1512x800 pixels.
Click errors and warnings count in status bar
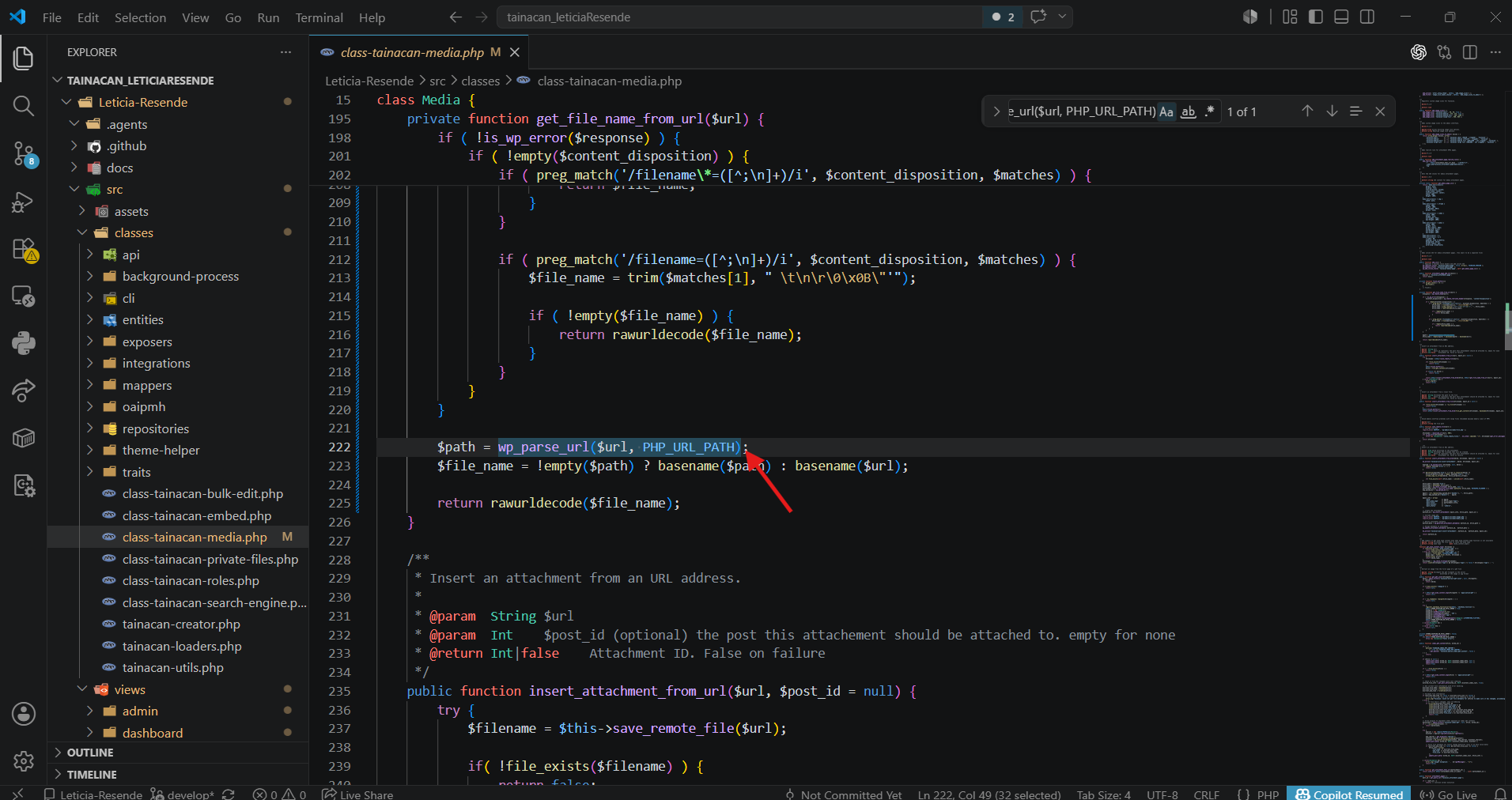pyautogui.click(x=279, y=794)
